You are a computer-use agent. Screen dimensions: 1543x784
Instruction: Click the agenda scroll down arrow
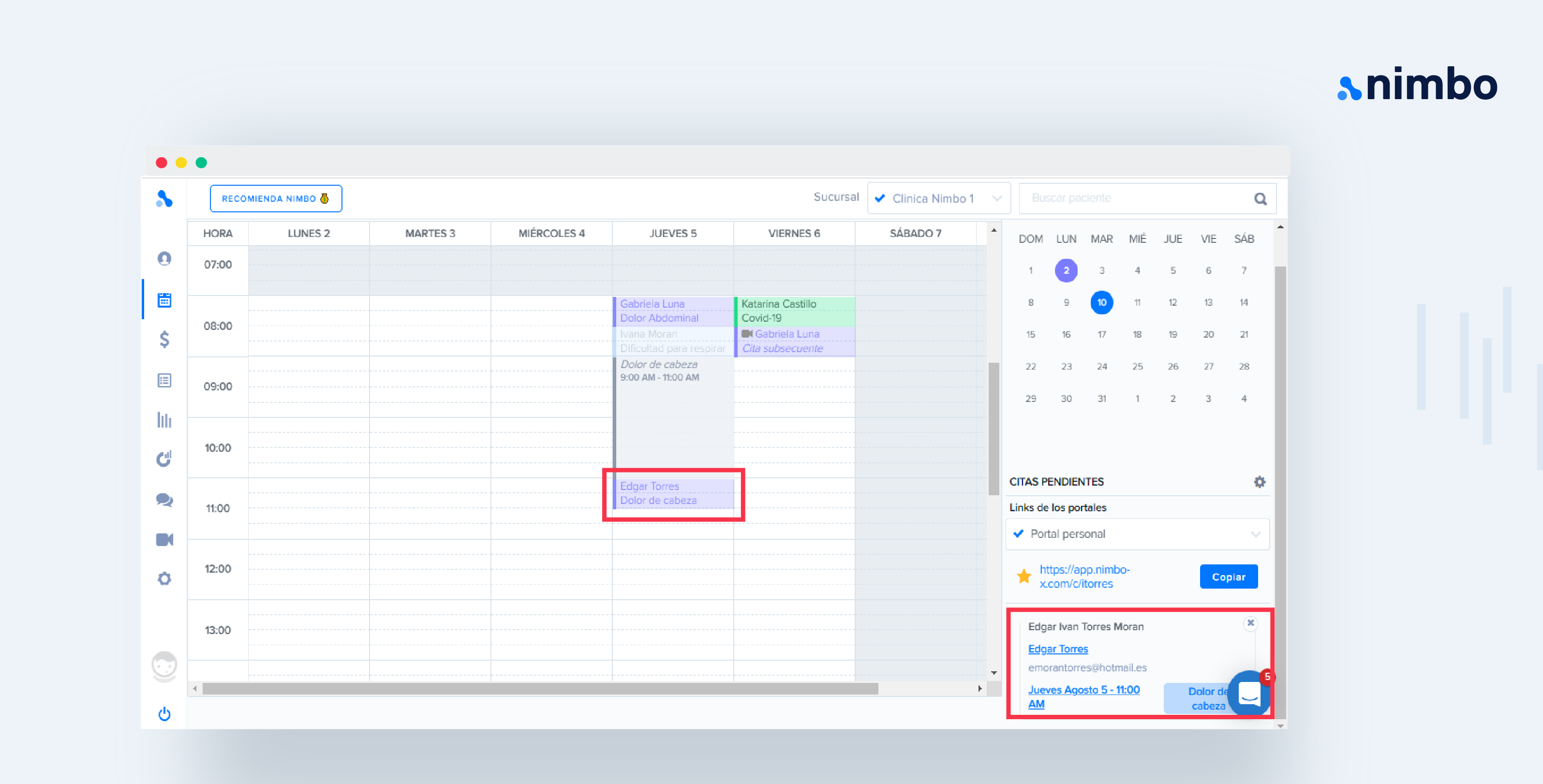tap(994, 673)
